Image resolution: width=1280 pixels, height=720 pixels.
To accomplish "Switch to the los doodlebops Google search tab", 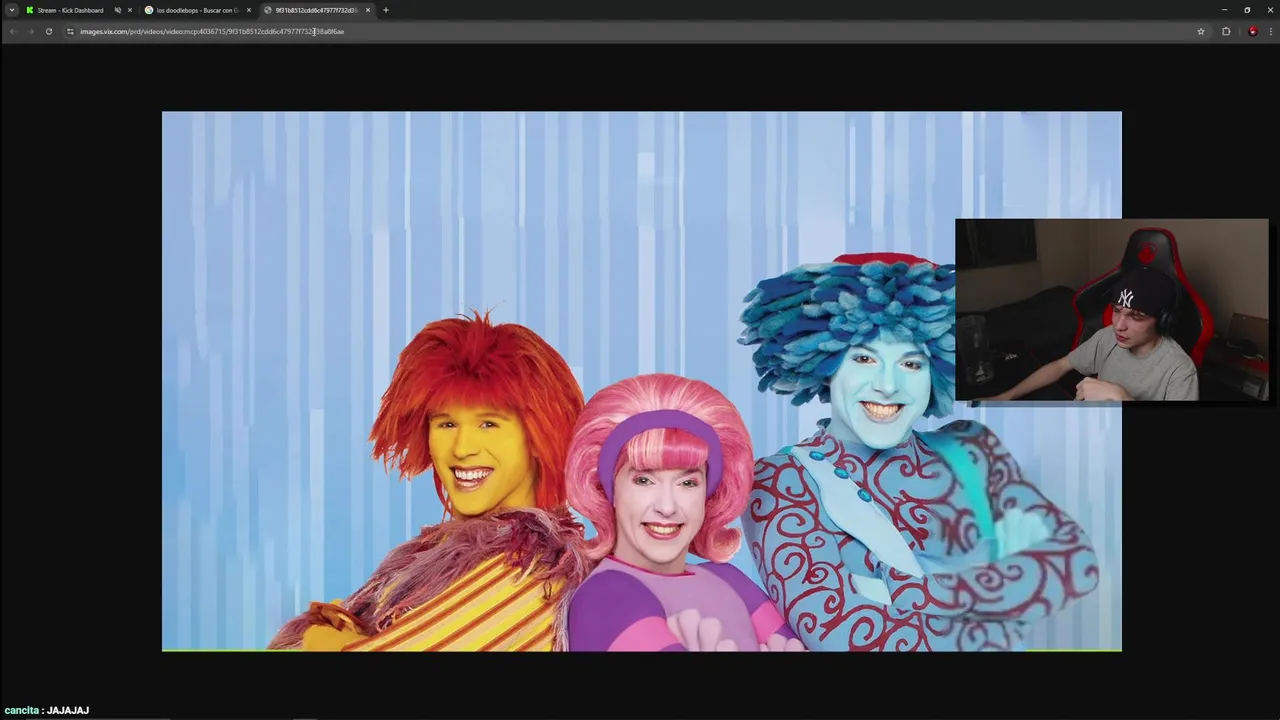I will 198,10.
